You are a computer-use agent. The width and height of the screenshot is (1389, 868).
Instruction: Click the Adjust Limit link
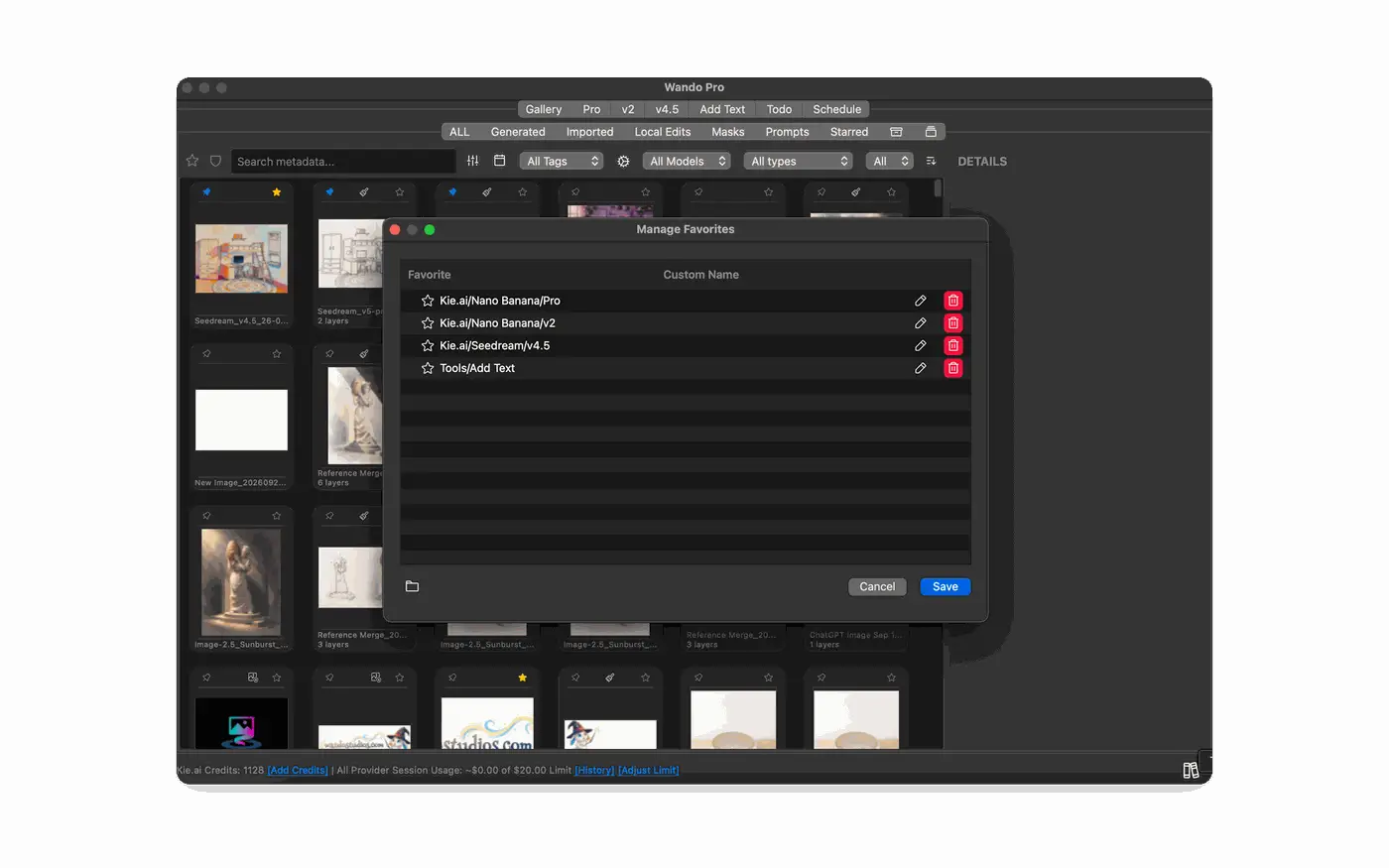click(x=649, y=770)
